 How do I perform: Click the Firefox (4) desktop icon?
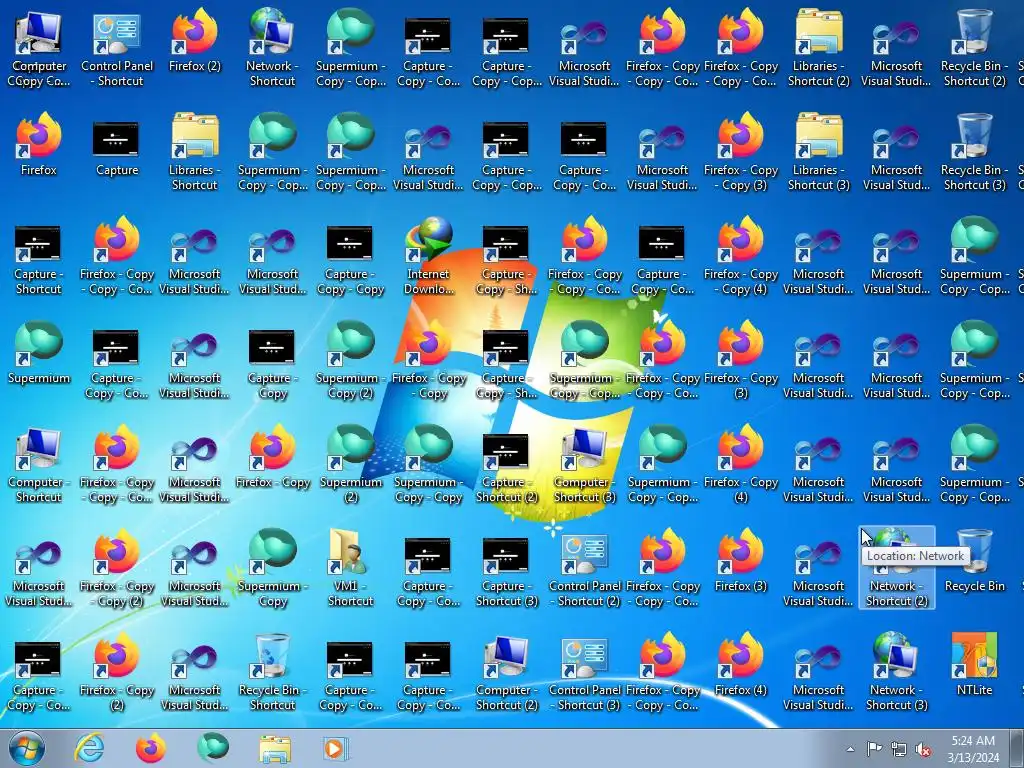point(741,665)
